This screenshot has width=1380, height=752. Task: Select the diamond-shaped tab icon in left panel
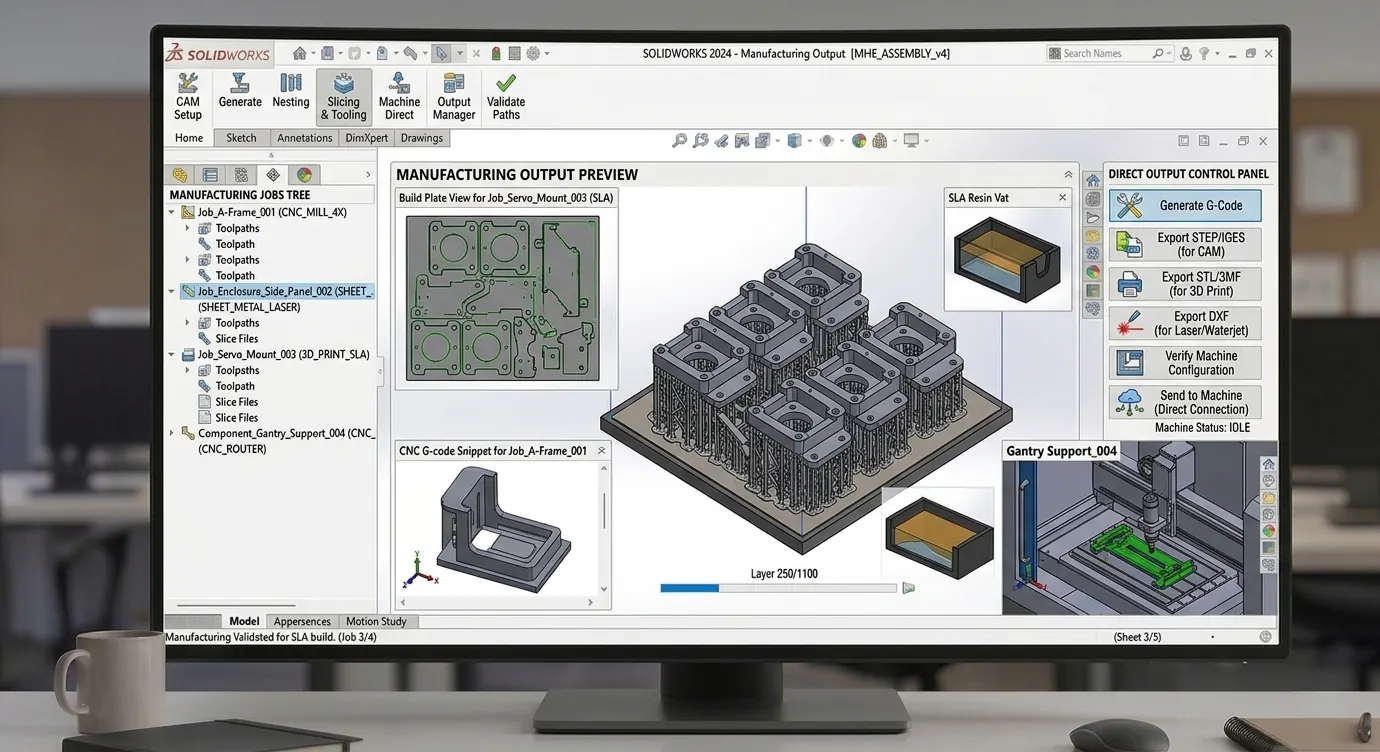(273, 174)
